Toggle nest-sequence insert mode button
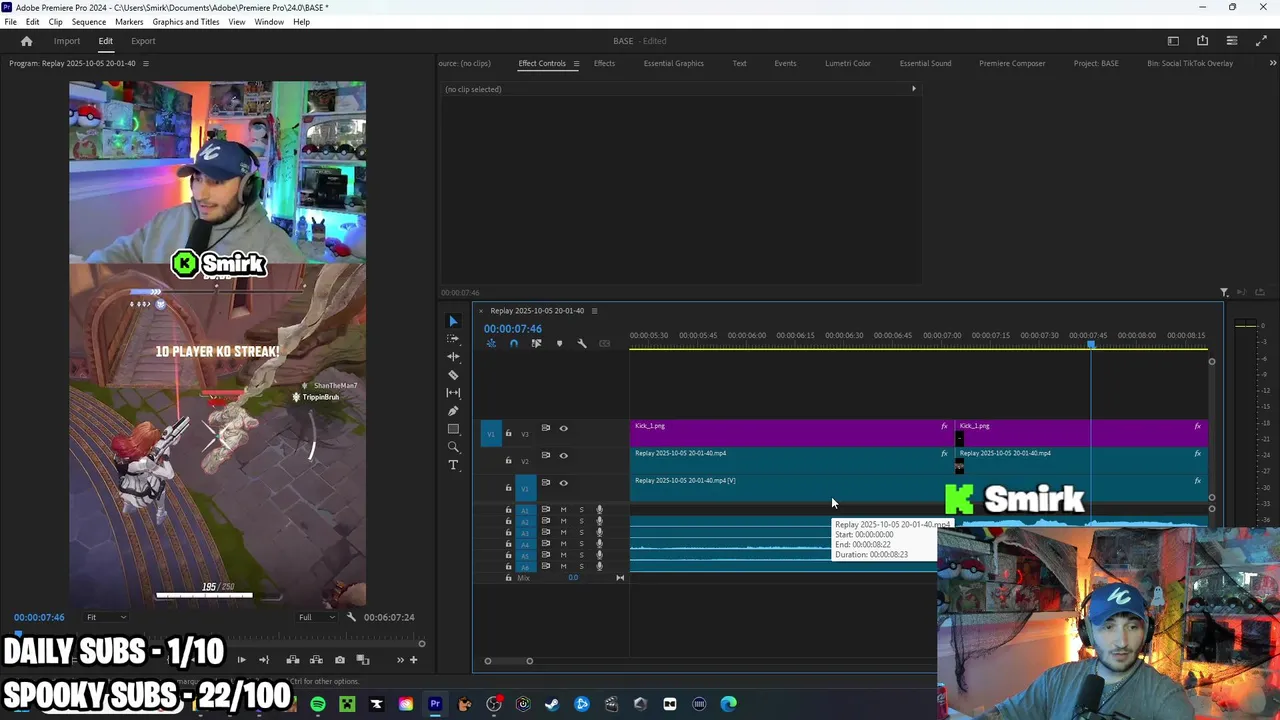 (x=491, y=344)
